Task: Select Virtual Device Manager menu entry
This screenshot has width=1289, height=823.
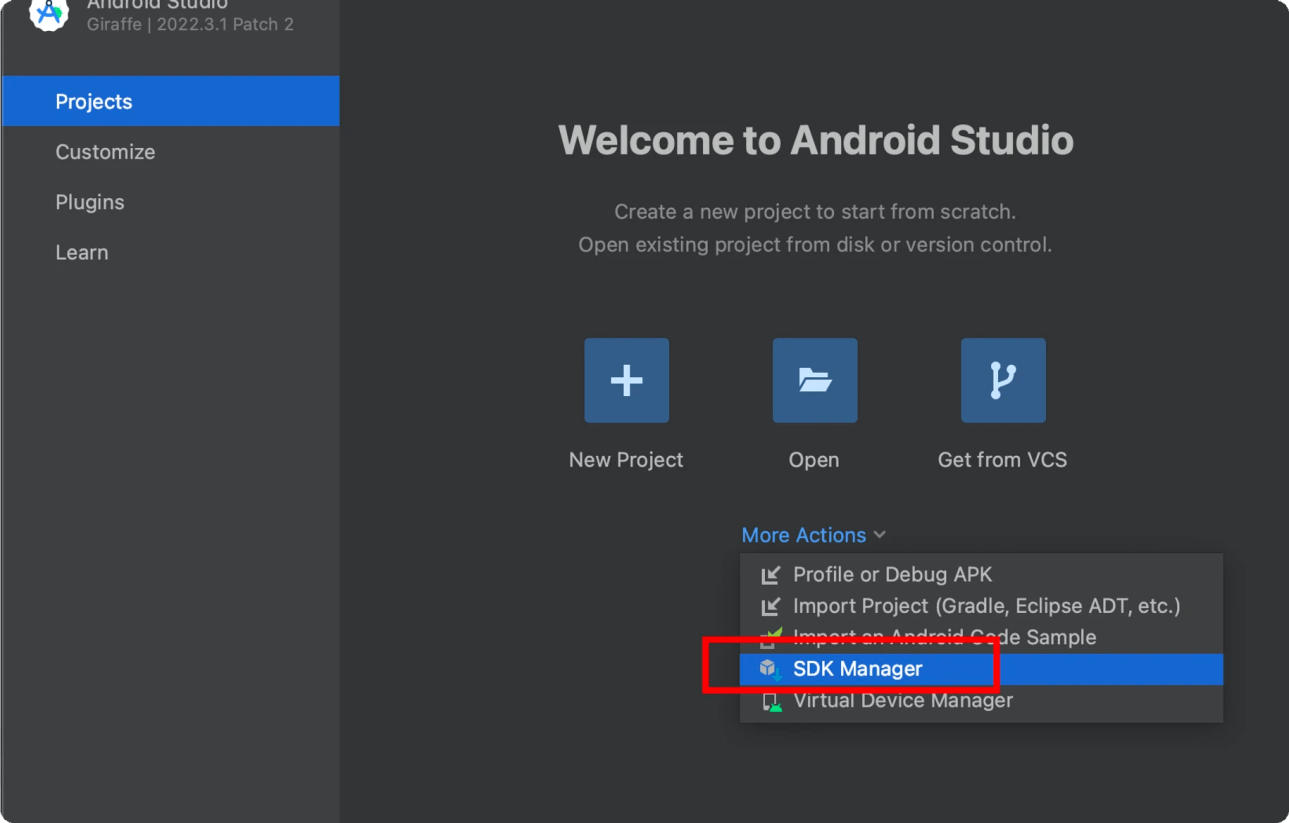Action: coord(902,700)
